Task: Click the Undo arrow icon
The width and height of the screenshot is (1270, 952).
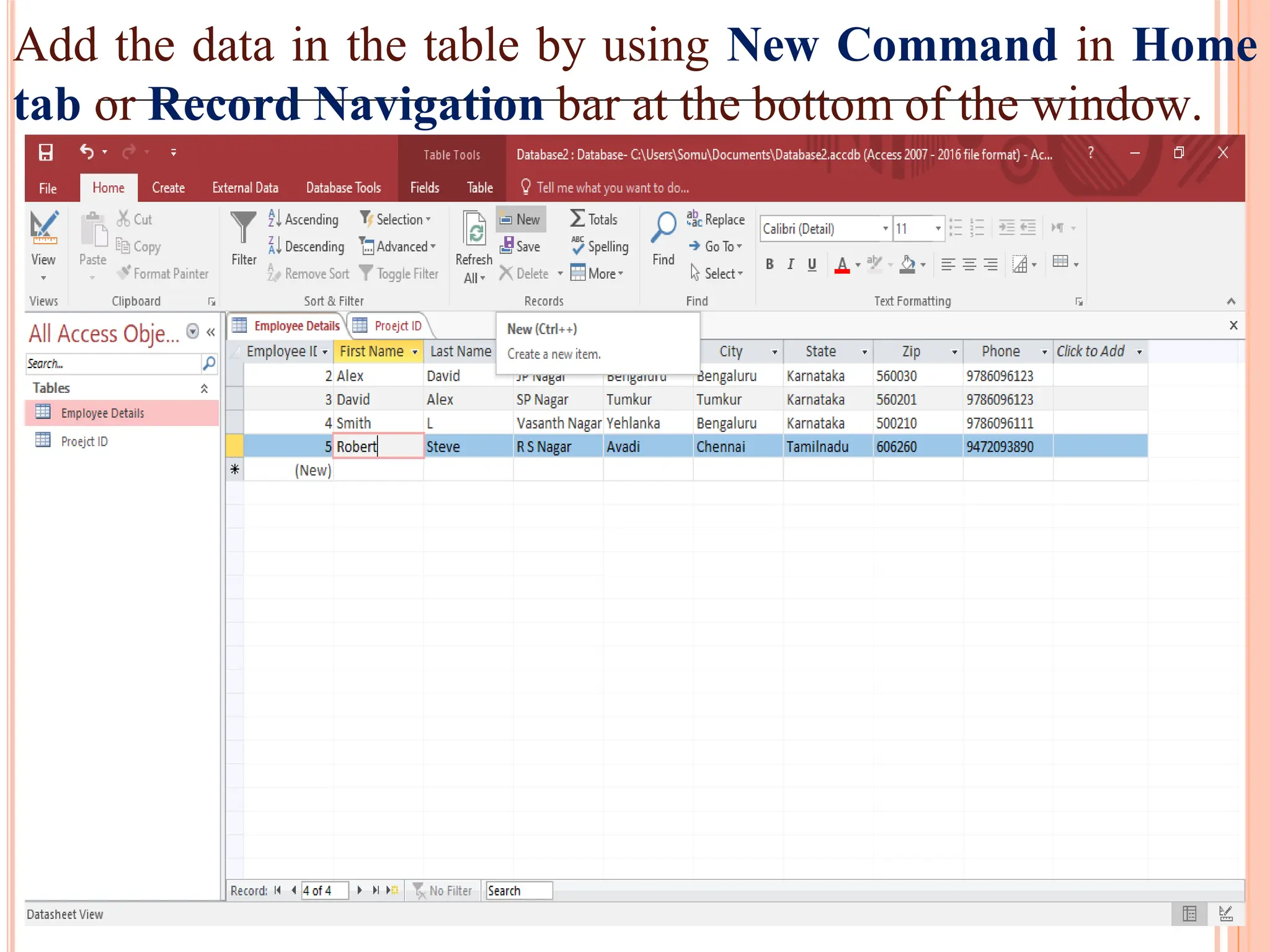Action: click(87, 151)
